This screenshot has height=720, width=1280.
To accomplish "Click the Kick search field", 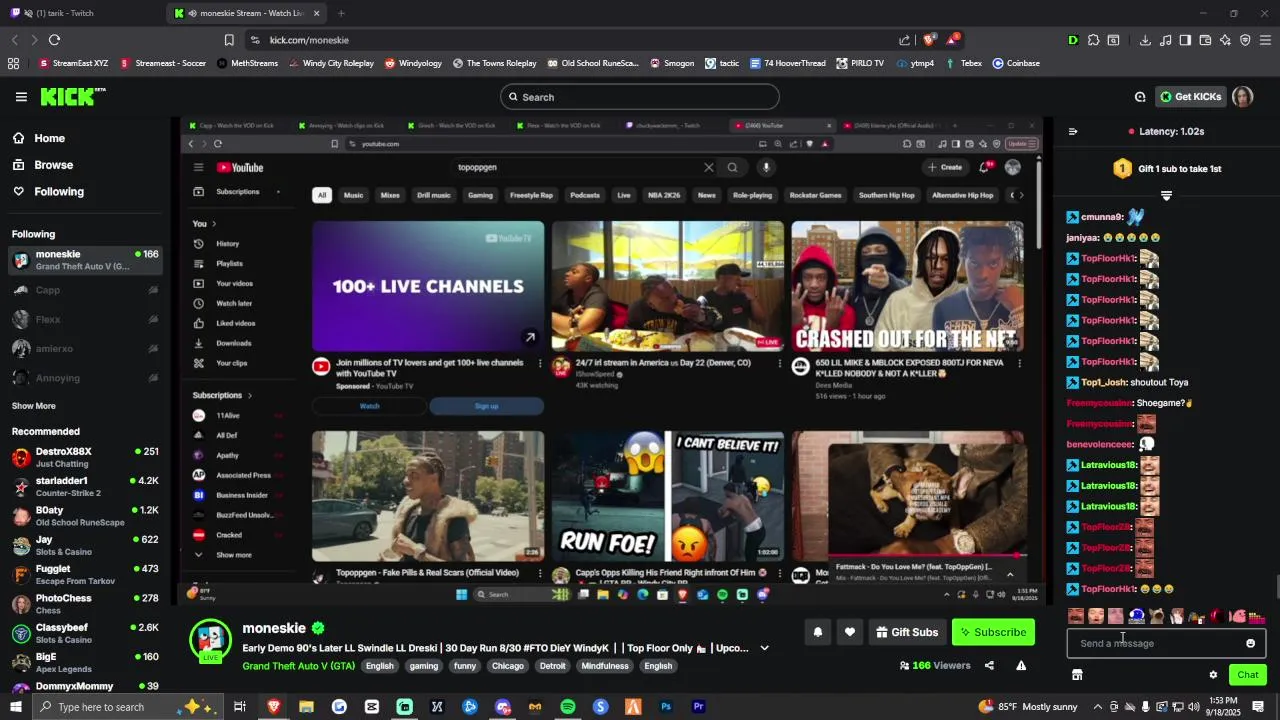I will coord(640,97).
